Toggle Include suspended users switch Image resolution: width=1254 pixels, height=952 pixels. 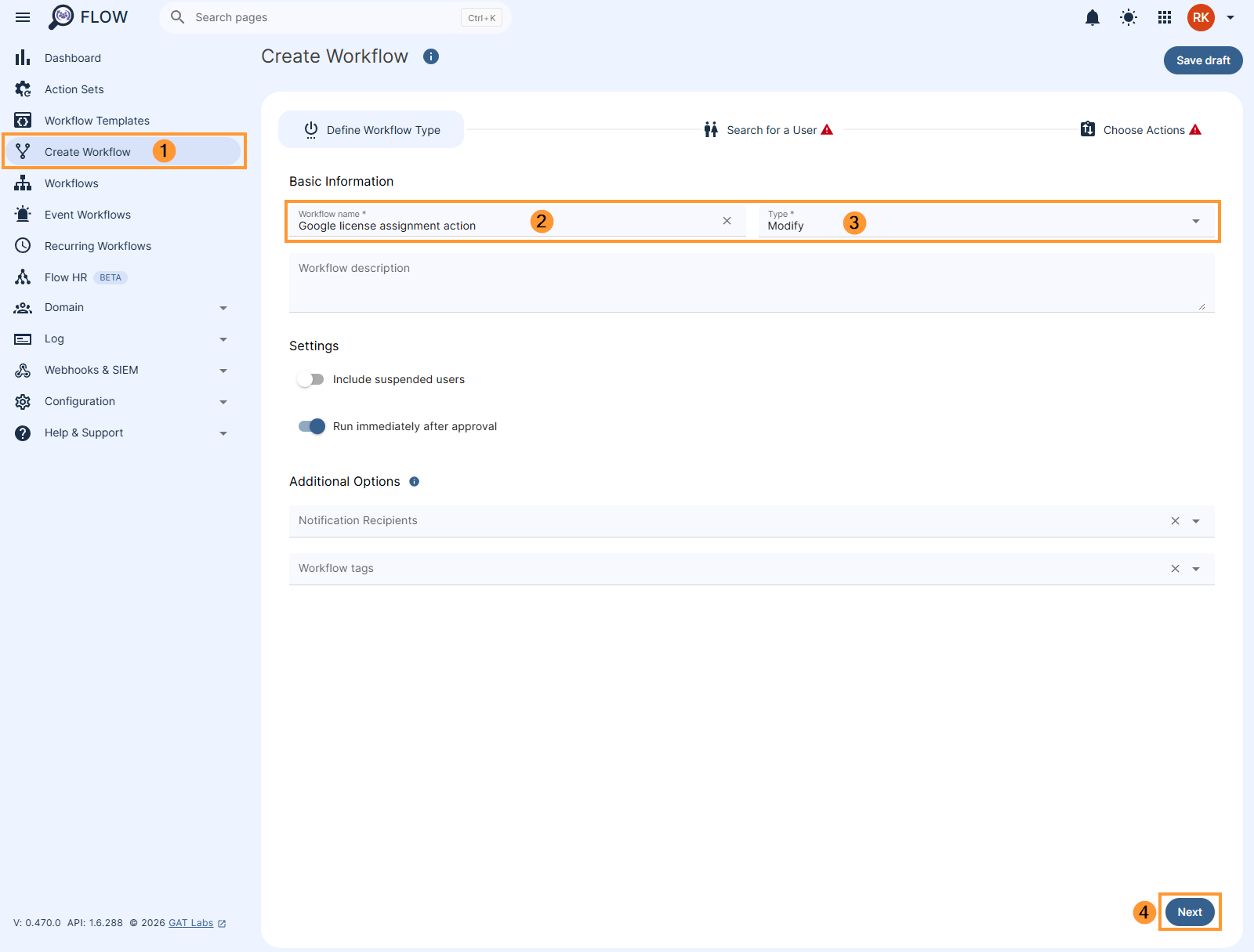(x=310, y=379)
